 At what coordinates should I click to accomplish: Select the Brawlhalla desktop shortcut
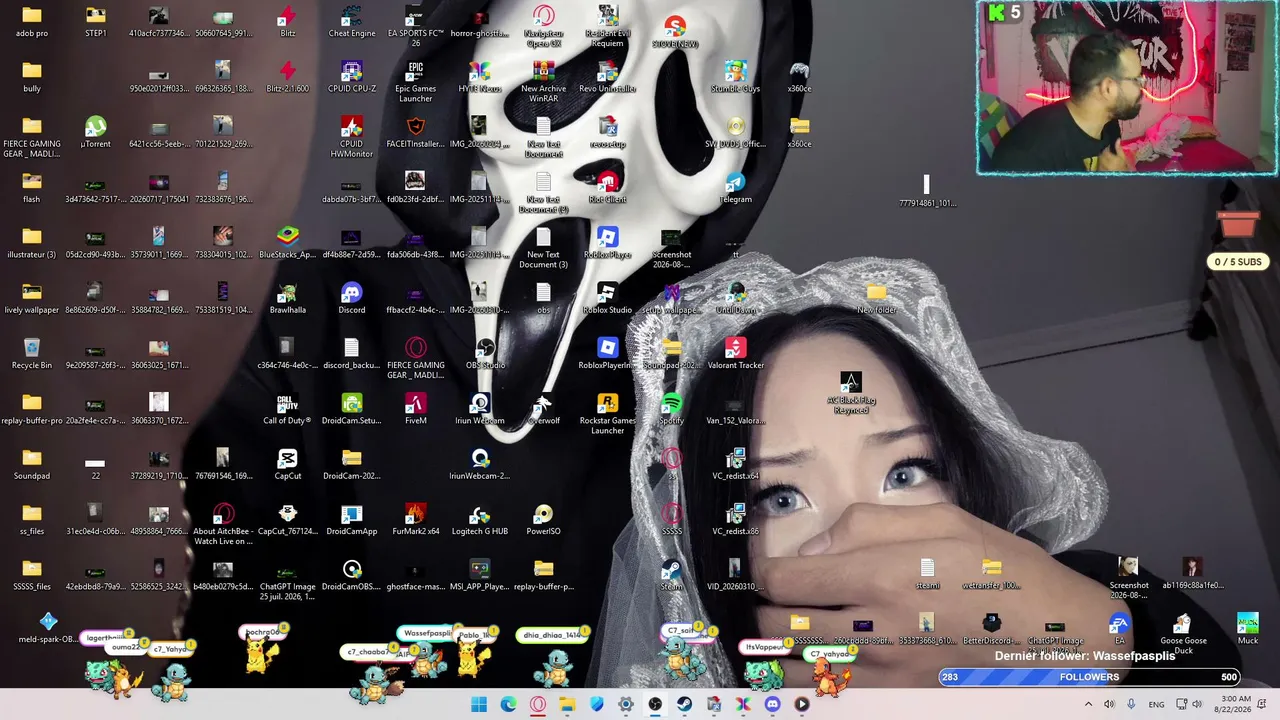288,298
